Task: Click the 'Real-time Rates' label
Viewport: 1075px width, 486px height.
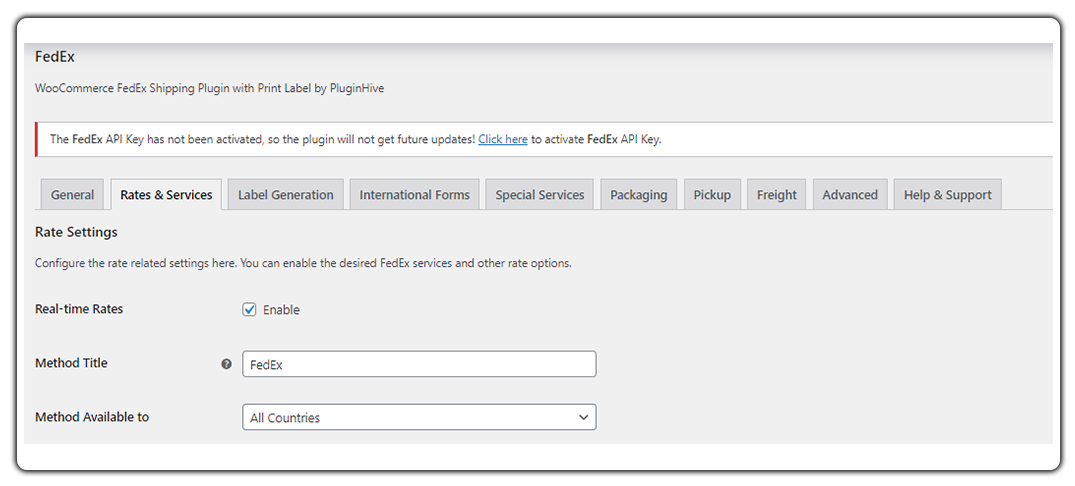Action: coord(79,309)
